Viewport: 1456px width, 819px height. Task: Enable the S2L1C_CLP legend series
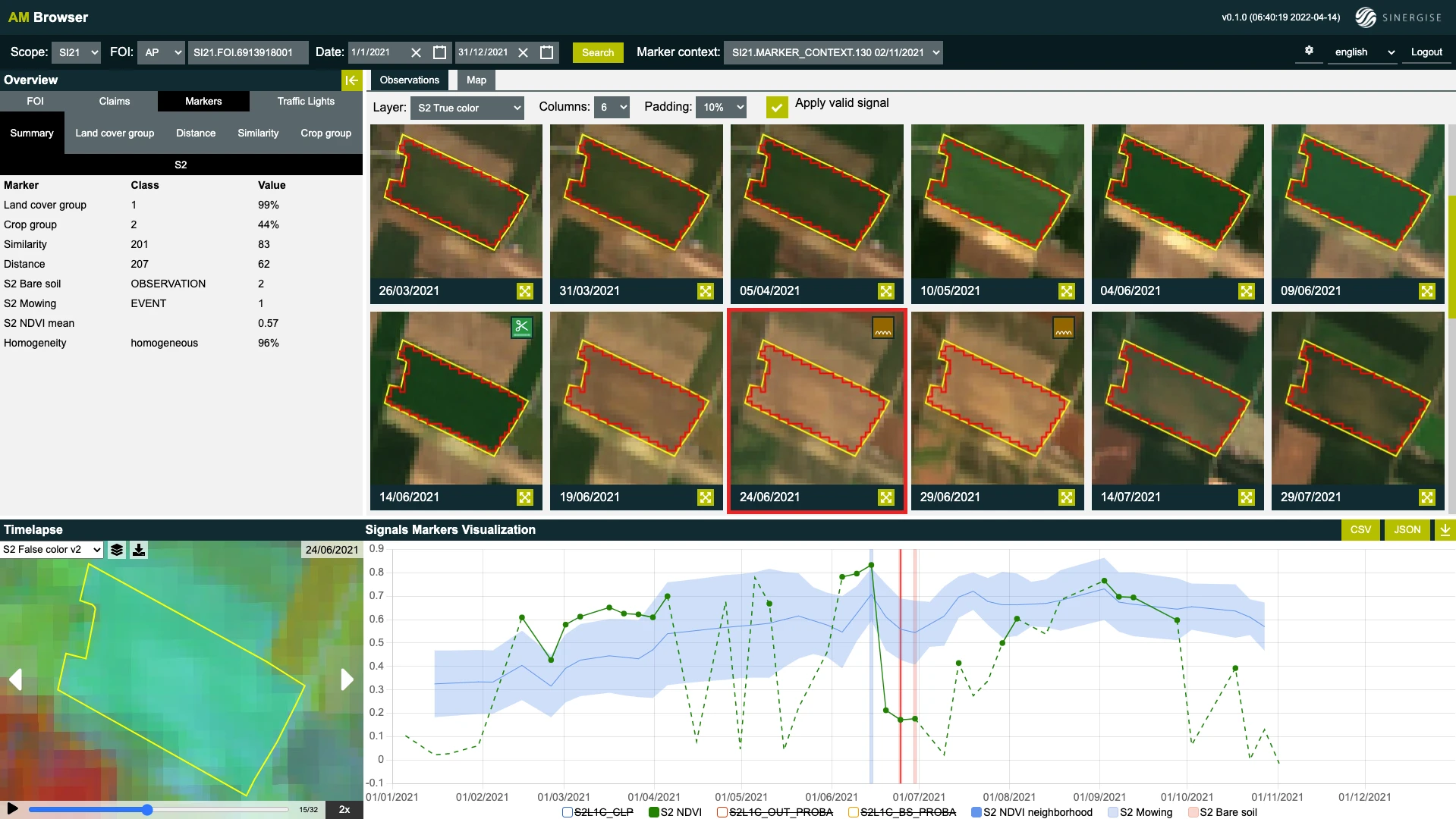(x=567, y=812)
